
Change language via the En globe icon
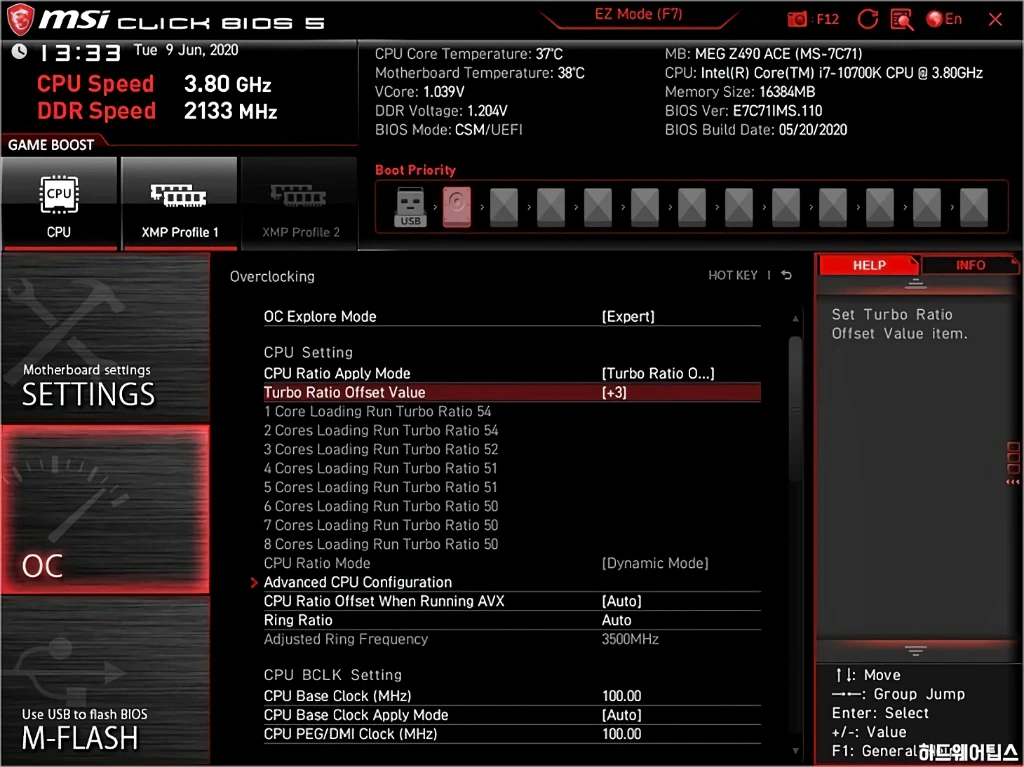coord(944,19)
